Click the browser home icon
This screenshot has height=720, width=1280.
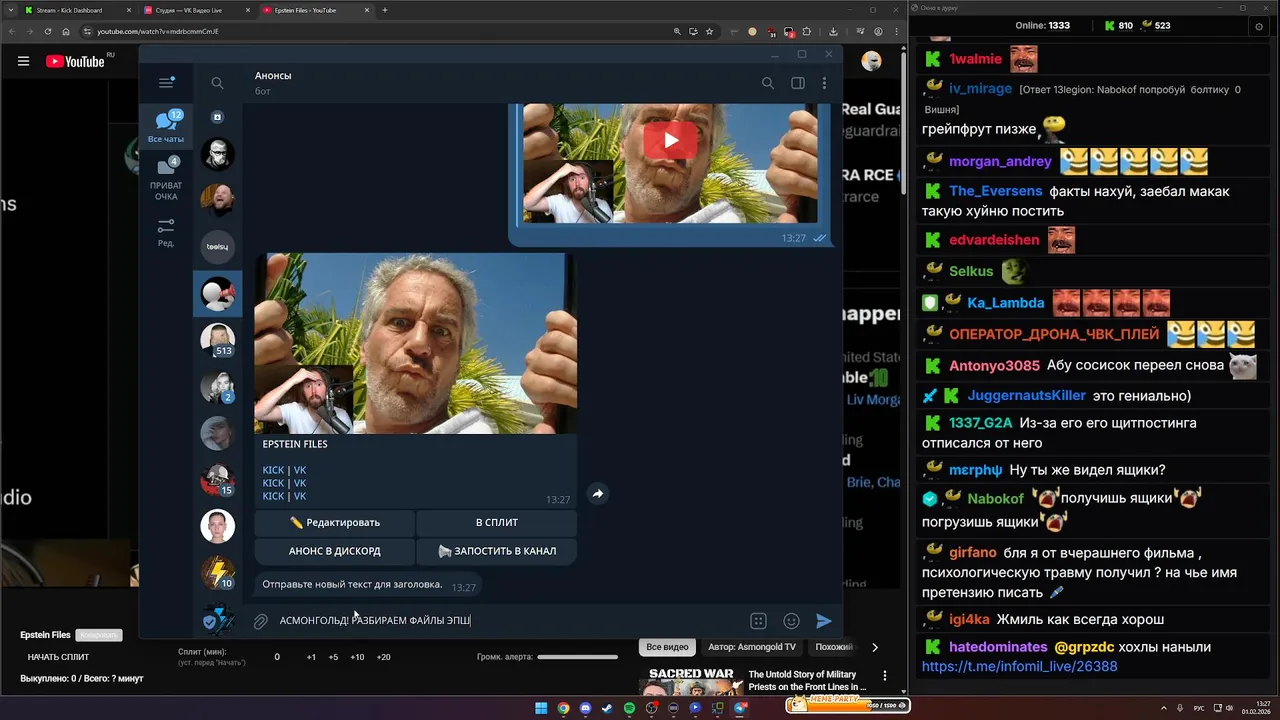tap(66, 31)
